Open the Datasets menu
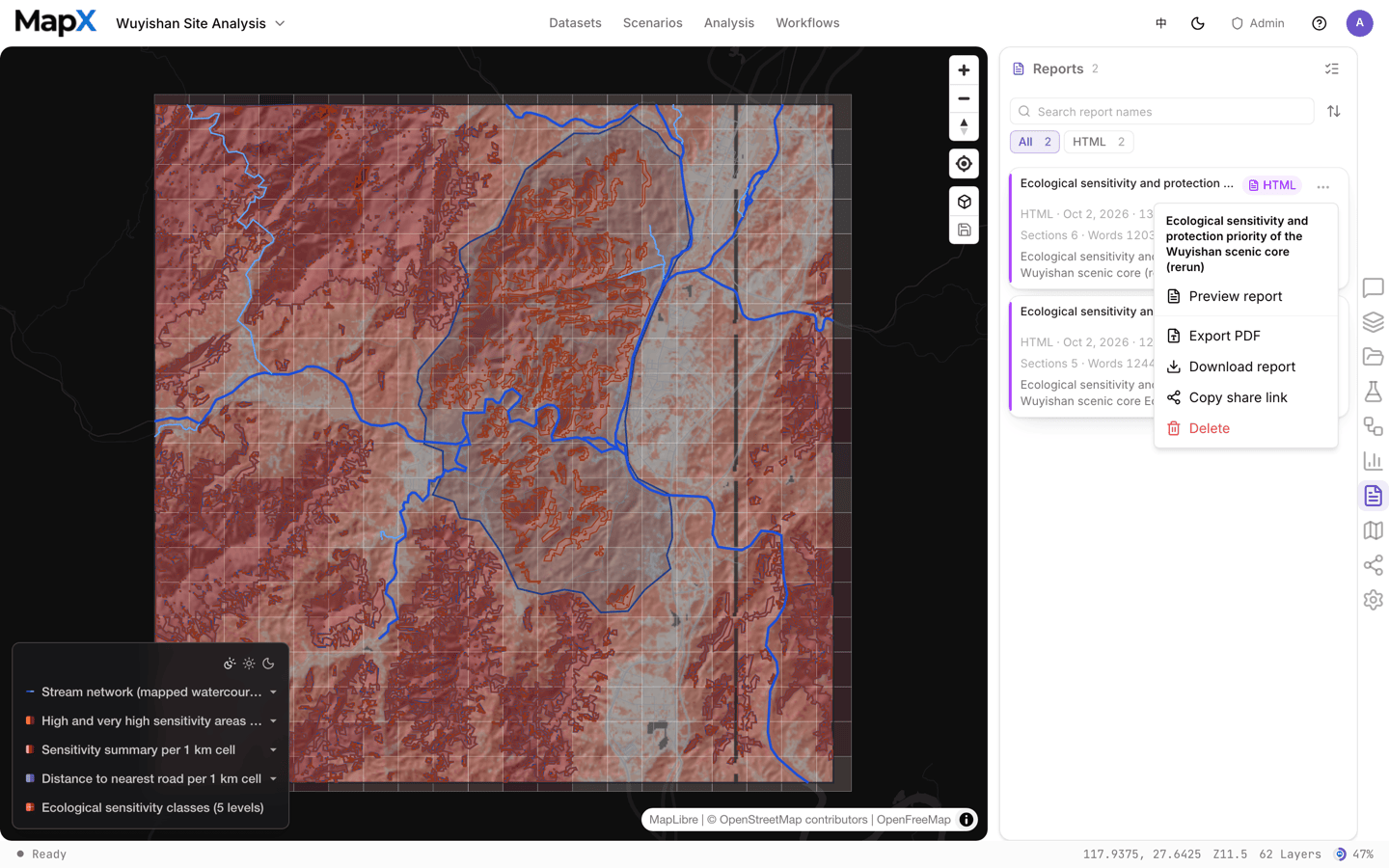This screenshot has width=1389, height=868. pos(575,23)
